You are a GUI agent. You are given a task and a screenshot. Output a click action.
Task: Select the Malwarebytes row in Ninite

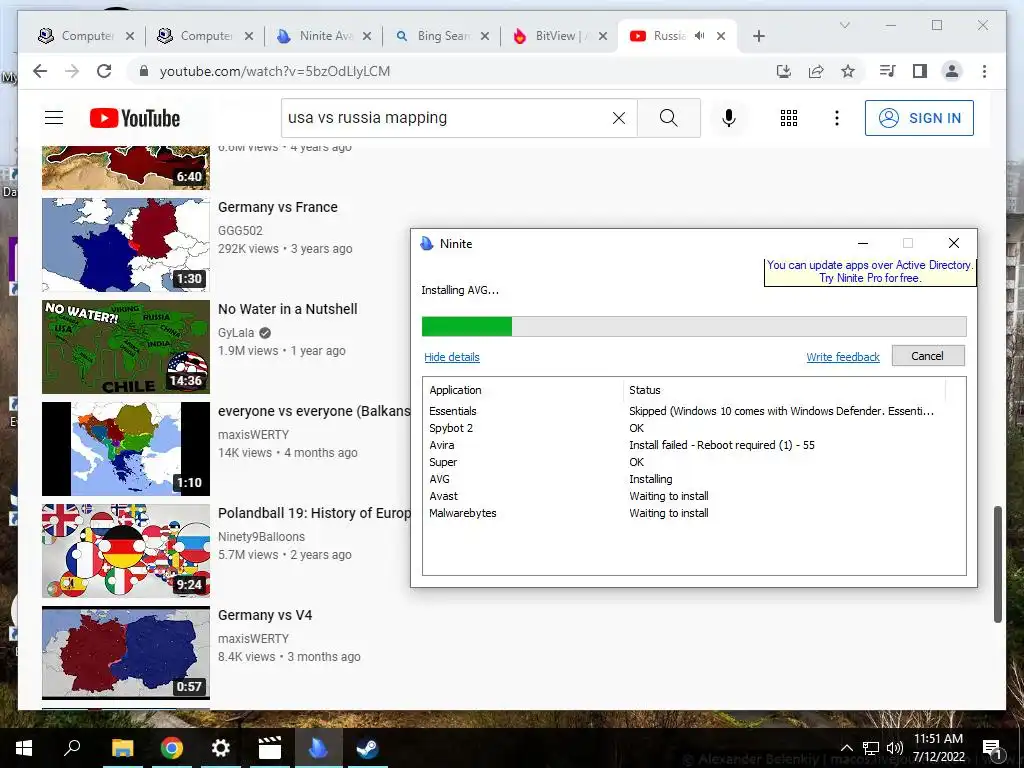coord(694,513)
